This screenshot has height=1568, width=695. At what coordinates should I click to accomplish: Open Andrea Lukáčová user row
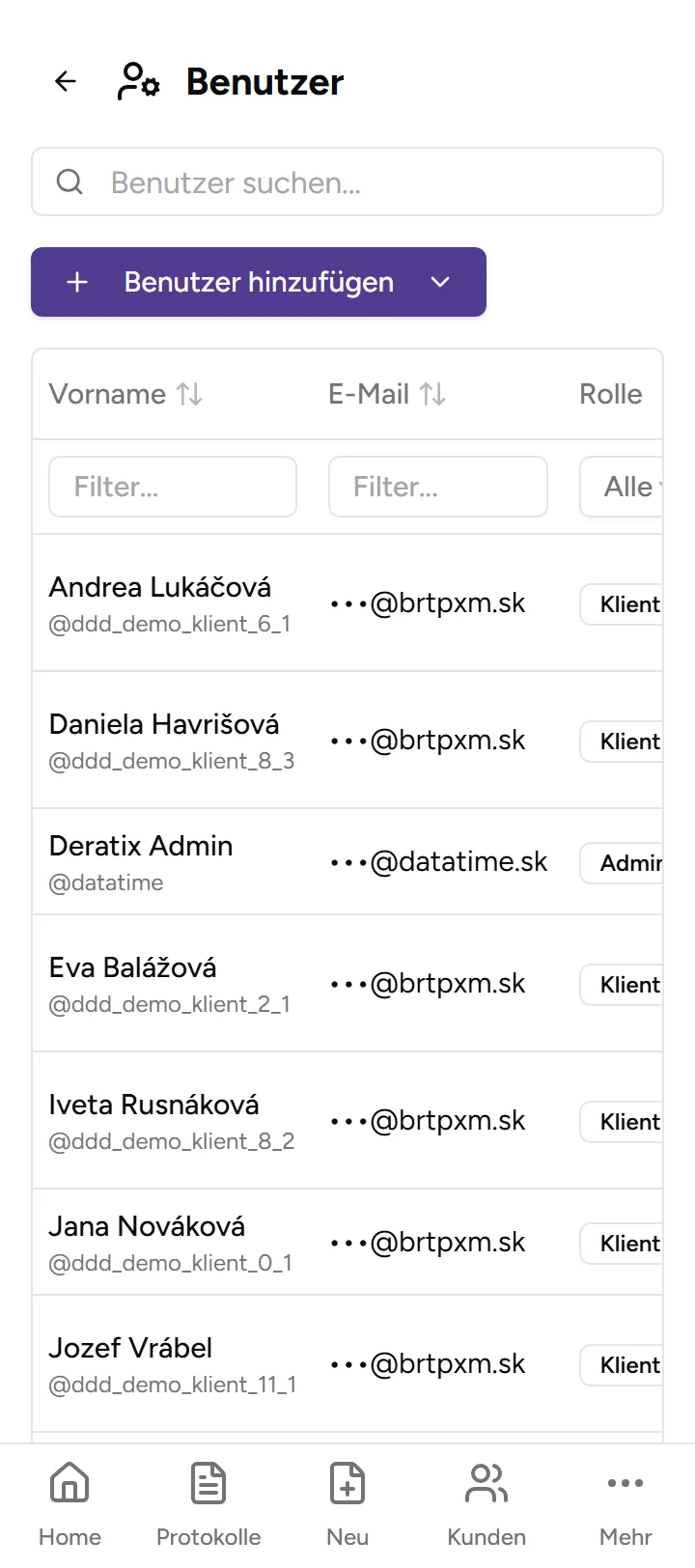160,588
